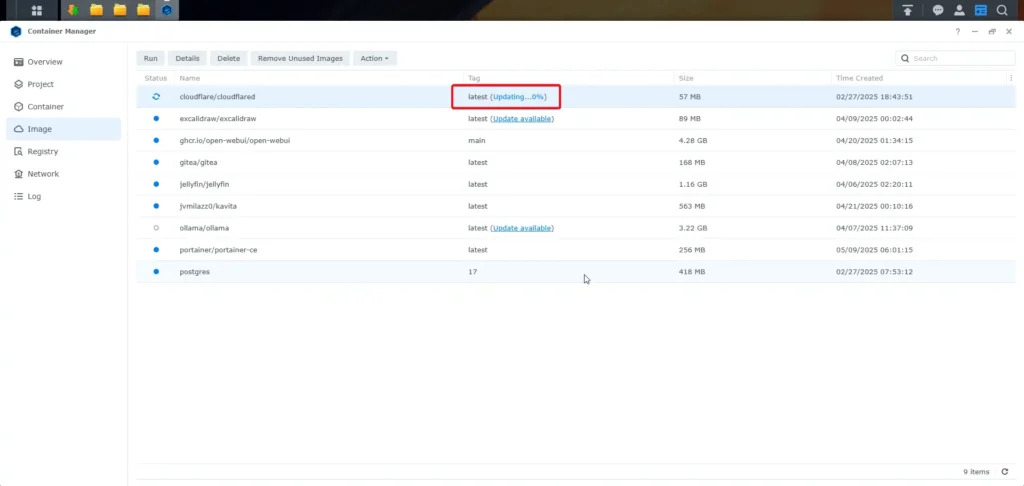This screenshot has height=486, width=1024.
Task: Go to the Project section
Action: [63, 84]
